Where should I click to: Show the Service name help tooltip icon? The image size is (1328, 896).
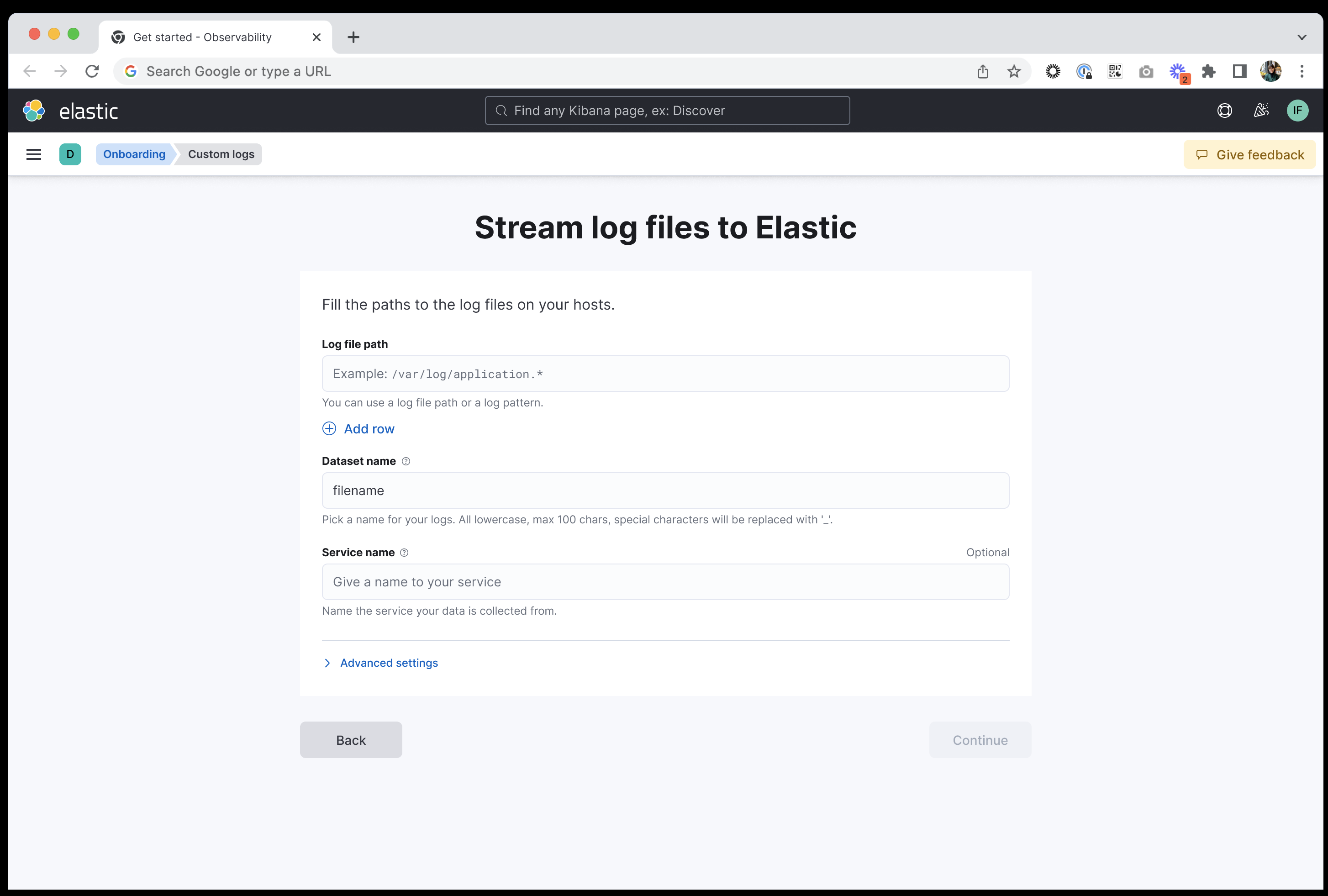[x=404, y=553]
